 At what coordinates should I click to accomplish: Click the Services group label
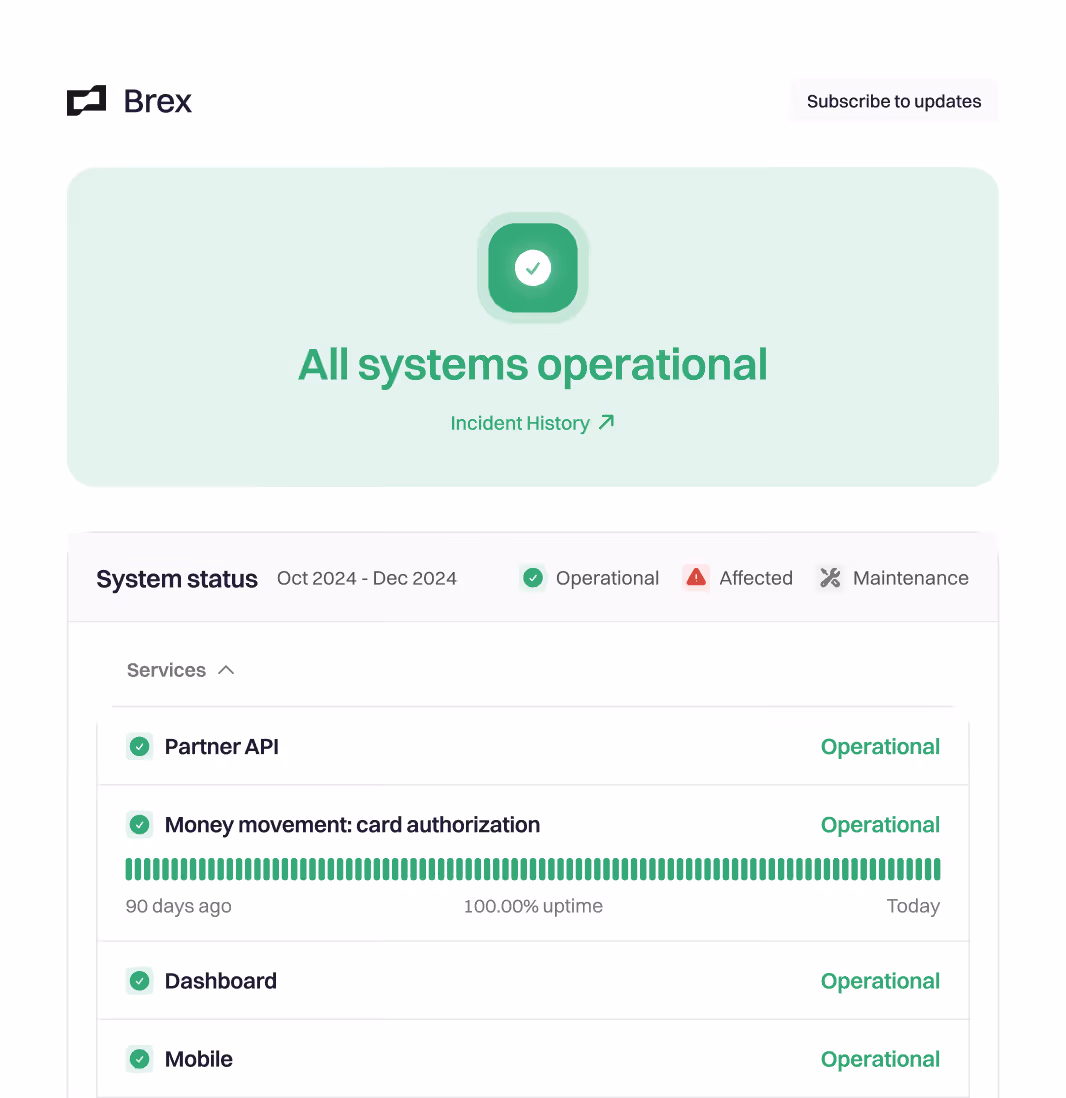click(167, 670)
